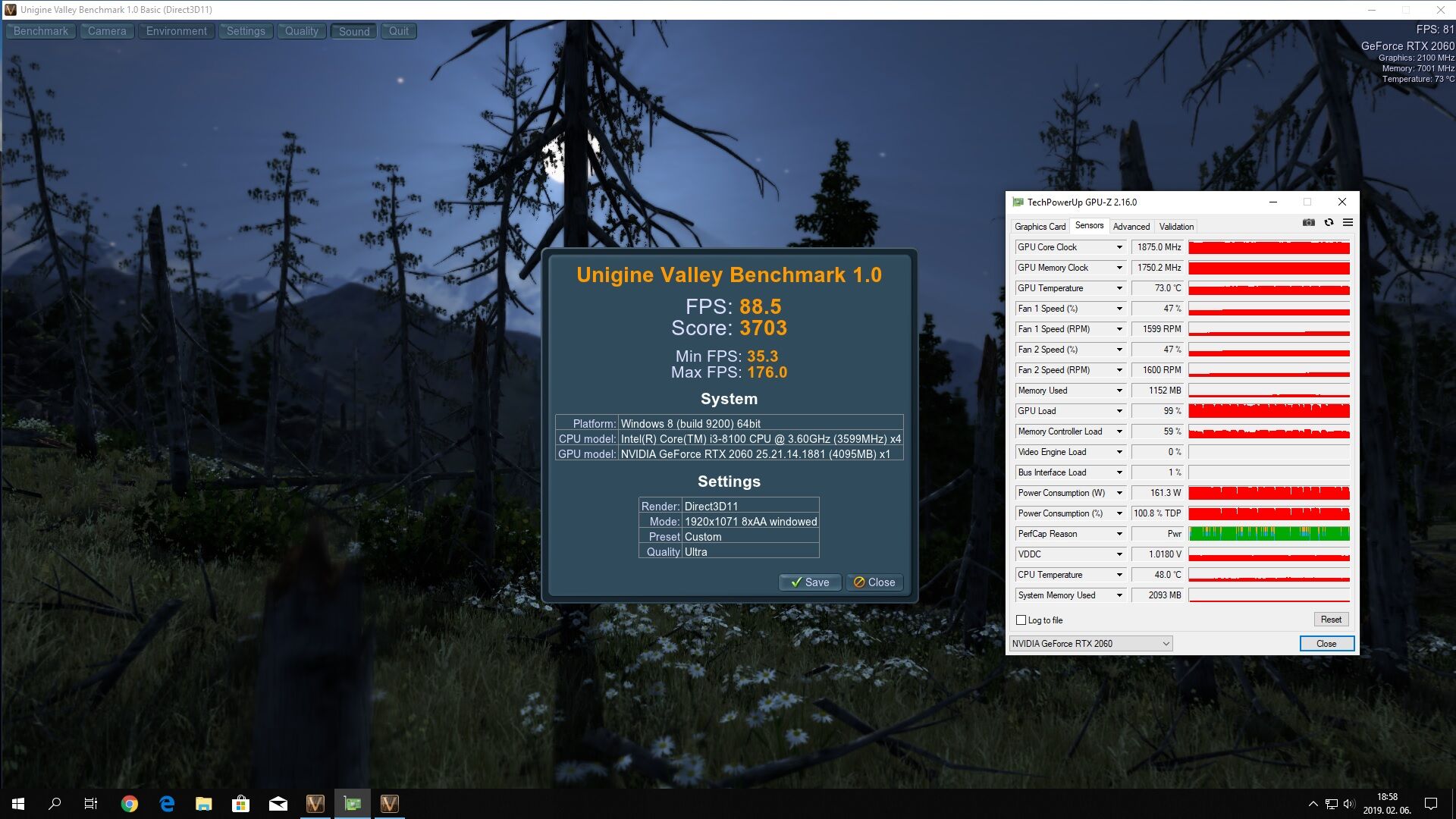This screenshot has height=819, width=1456.
Task: Save the benchmark results
Action: pos(810,582)
